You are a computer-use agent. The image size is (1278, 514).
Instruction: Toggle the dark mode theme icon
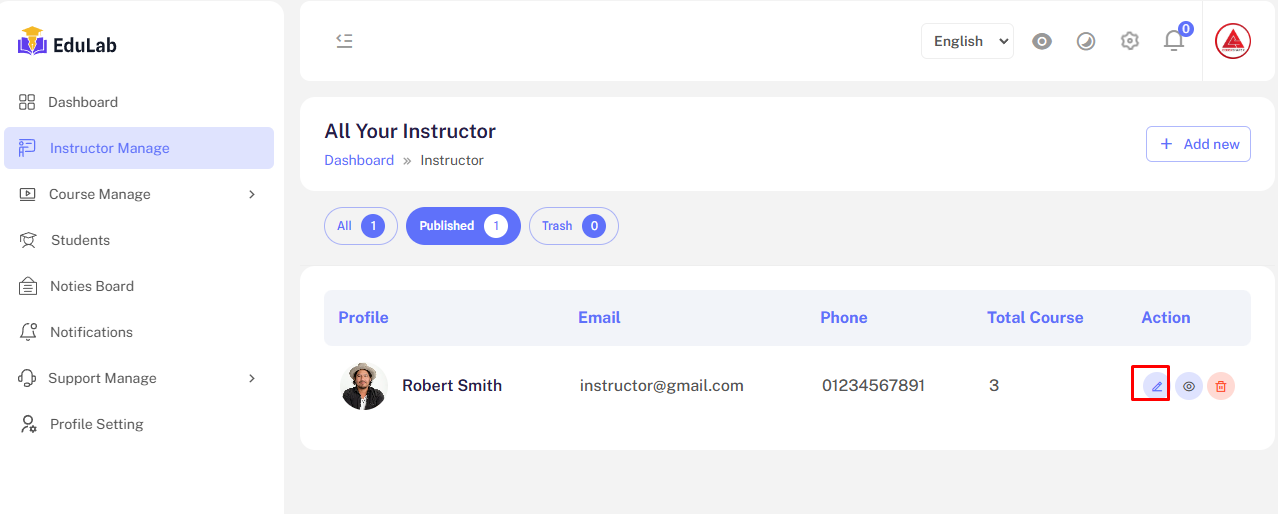[x=1086, y=41]
